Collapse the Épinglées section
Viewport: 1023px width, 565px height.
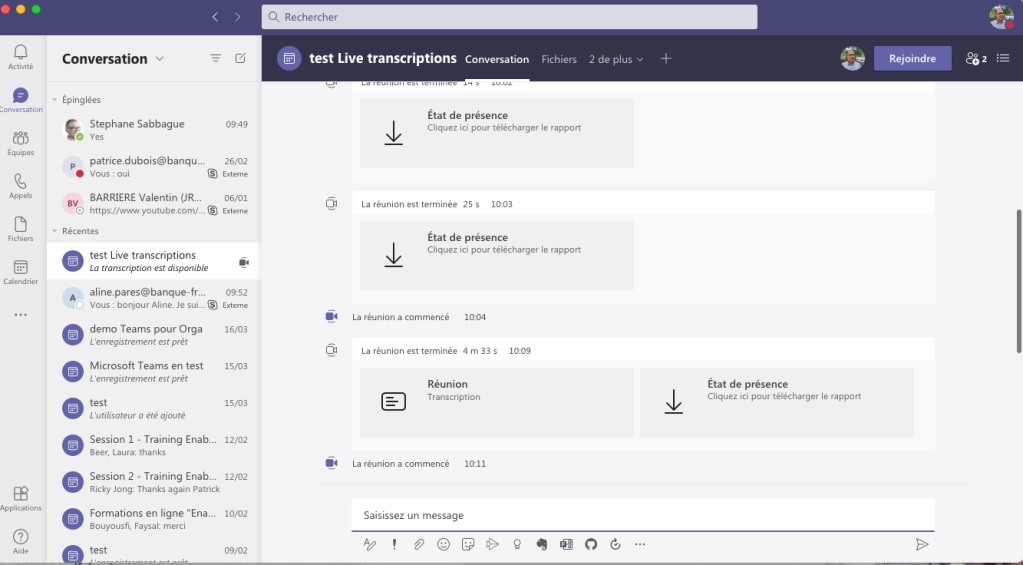tap(55, 100)
